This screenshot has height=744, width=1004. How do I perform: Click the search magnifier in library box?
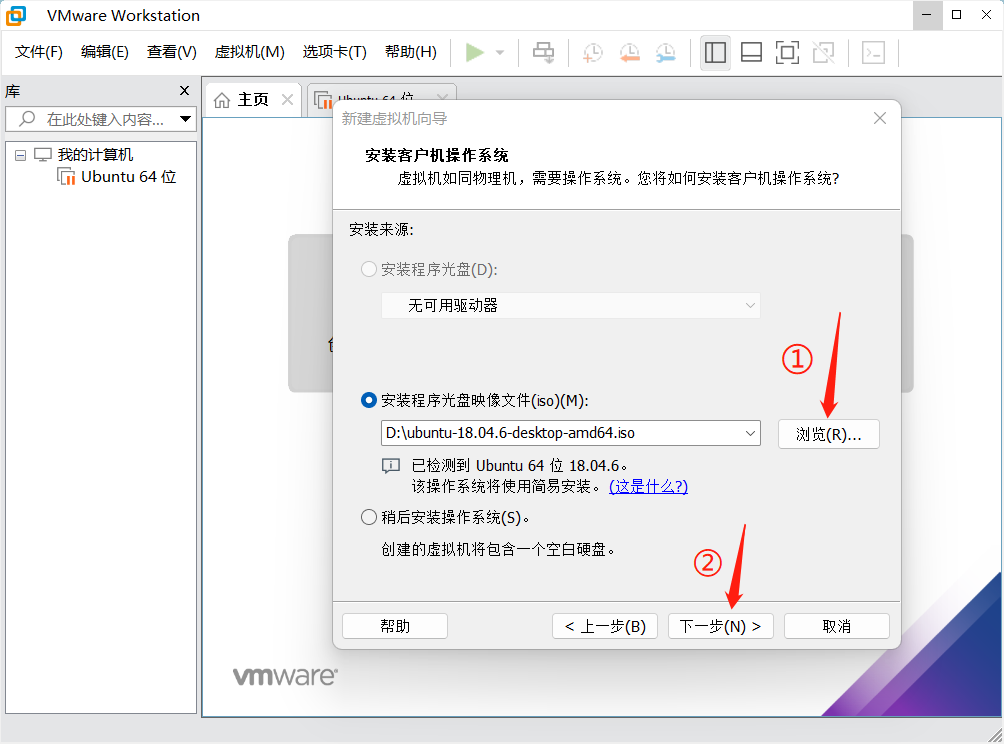pyautogui.click(x=27, y=118)
